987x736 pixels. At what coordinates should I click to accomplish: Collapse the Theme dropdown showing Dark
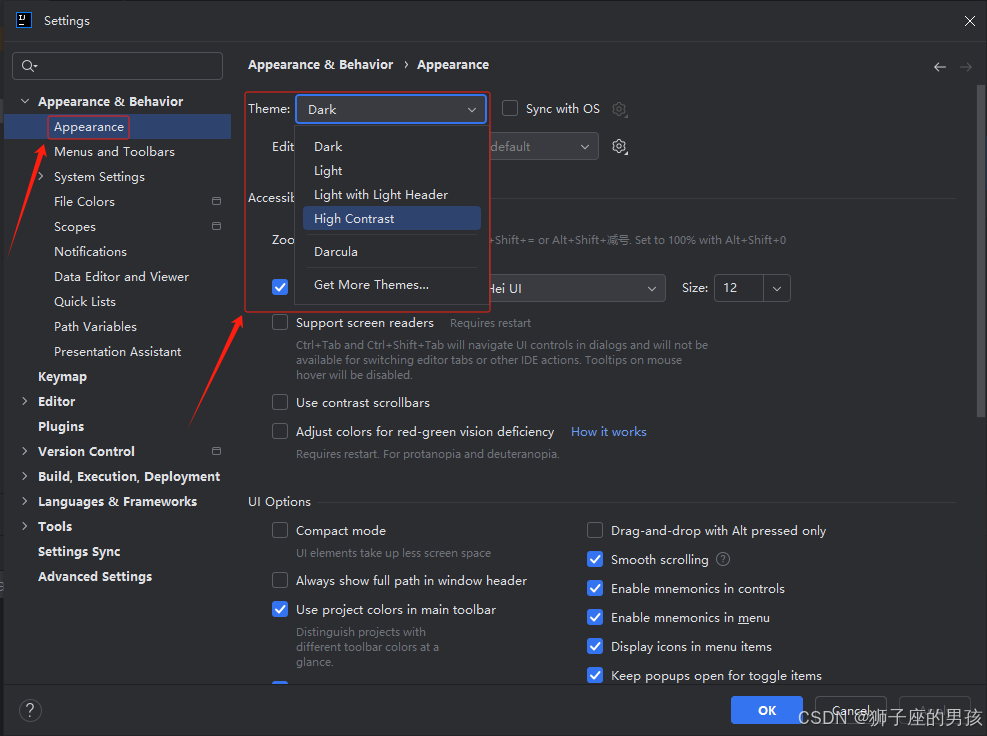pyautogui.click(x=391, y=109)
